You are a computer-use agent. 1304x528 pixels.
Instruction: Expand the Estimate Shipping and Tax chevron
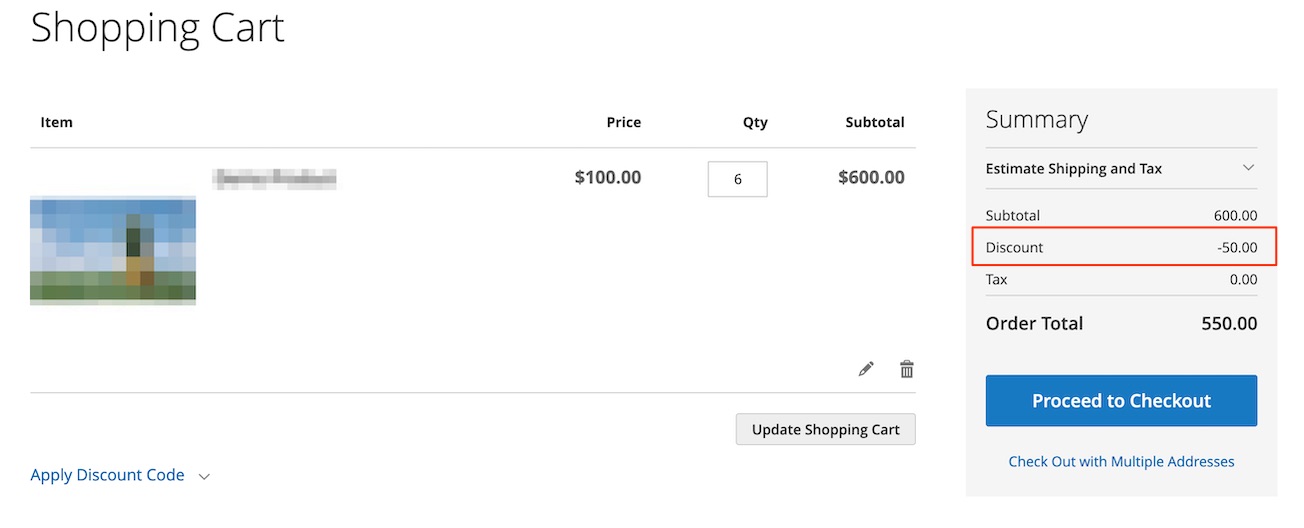point(1248,168)
